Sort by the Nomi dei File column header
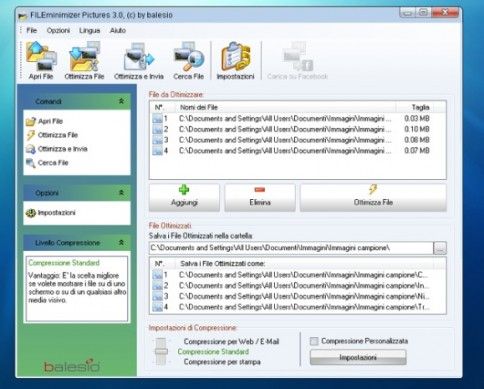 coord(286,107)
